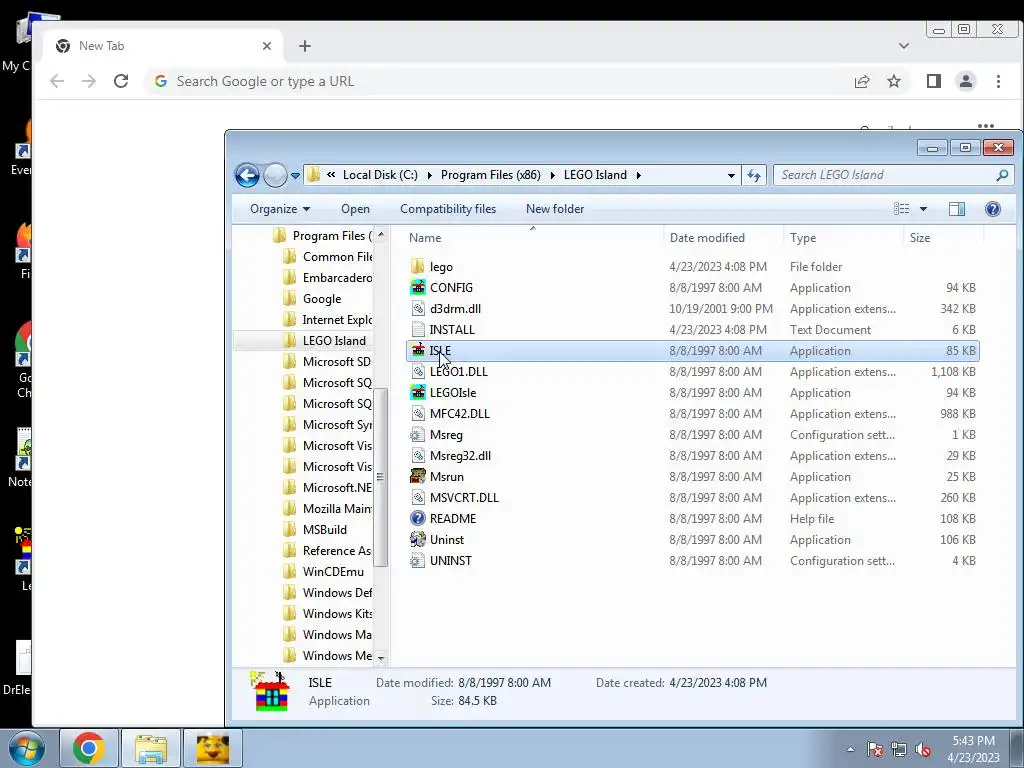Screen dimensions: 1024x768
Task: Click taskbar clock 5:43 PM
Action: click(x=973, y=741)
